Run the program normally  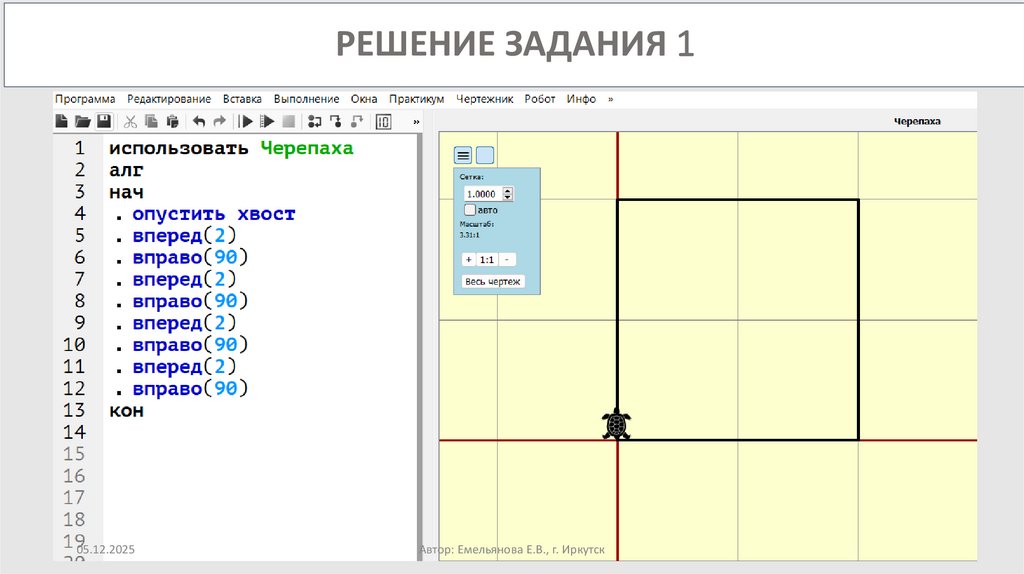[246, 121]
